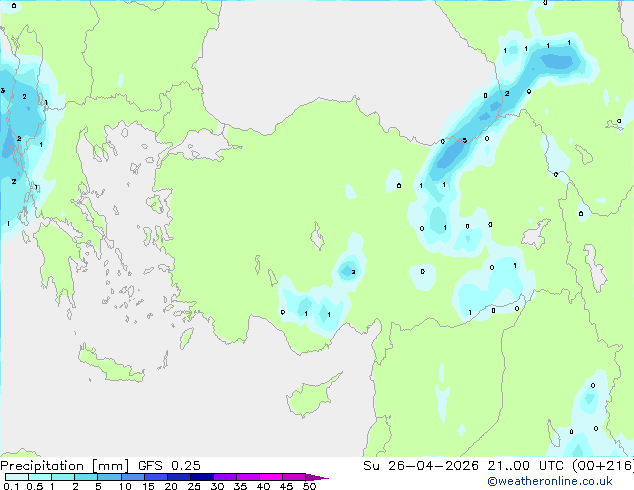Viewport: 634px width, 490px height.
Task: Click the over-50 mm arrow tip of legend
Action: point(317,477)
